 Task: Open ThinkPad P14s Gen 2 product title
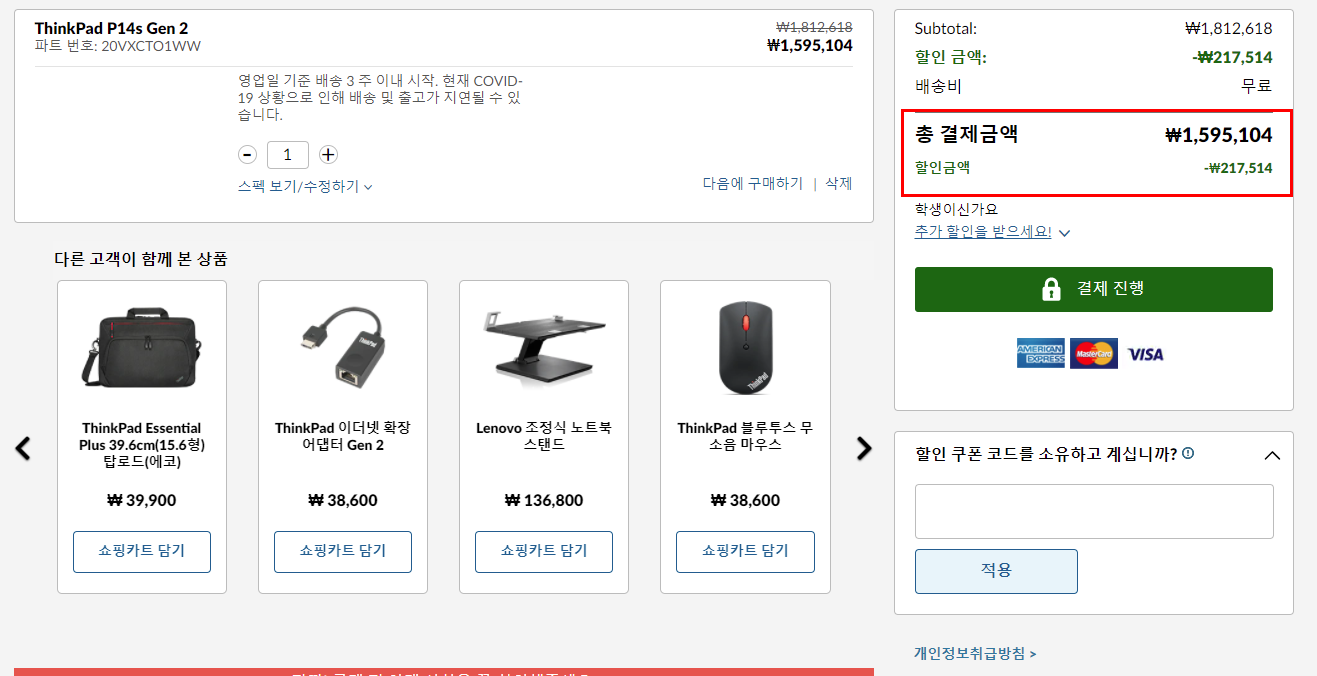(111, 28)
